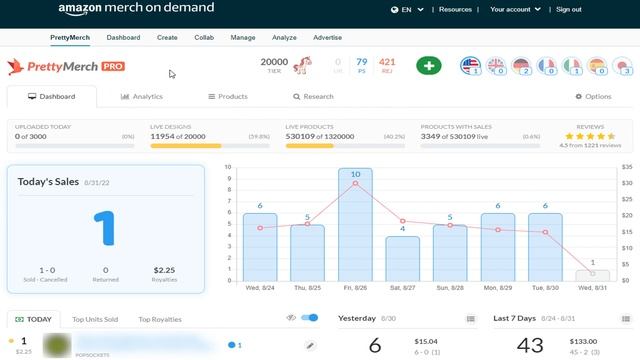
Task: Switch off the blue toggle near TODAY
Action: (x=309, y=318)
